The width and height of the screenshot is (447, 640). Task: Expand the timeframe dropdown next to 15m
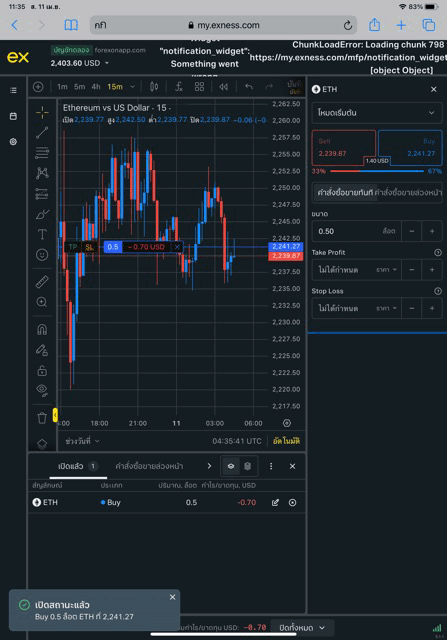click(132, 87)
